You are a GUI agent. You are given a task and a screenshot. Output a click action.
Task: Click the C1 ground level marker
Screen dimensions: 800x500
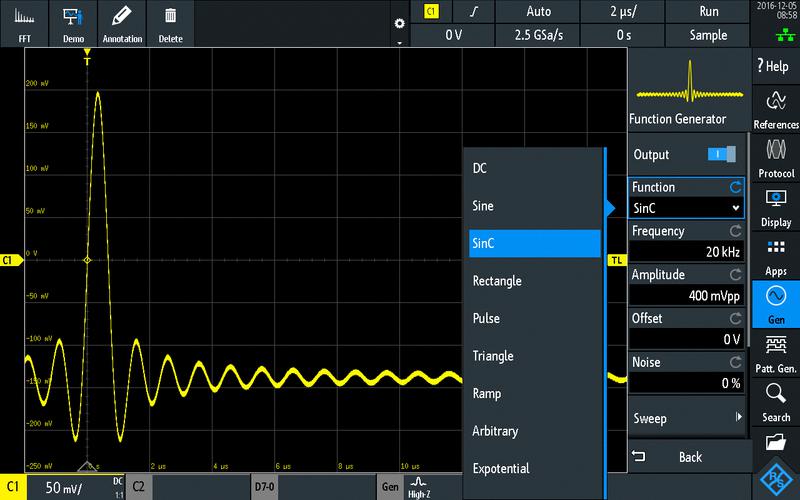11,260
